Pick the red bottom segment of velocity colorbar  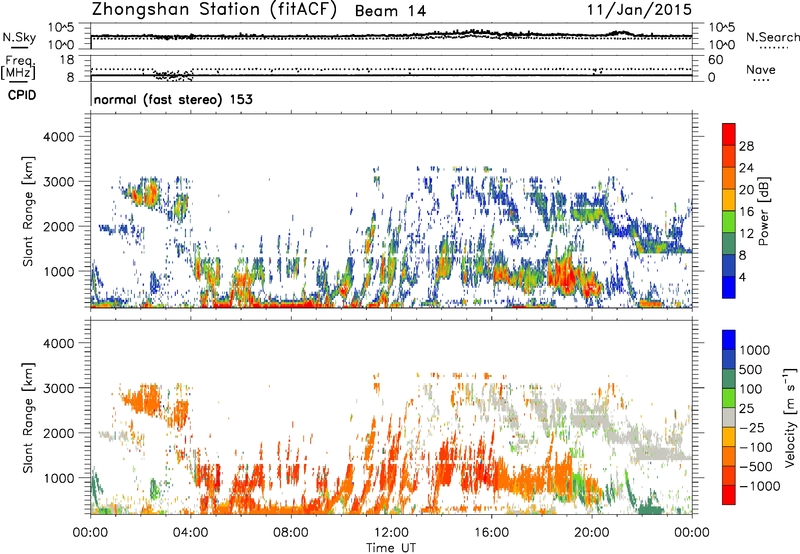729,495
